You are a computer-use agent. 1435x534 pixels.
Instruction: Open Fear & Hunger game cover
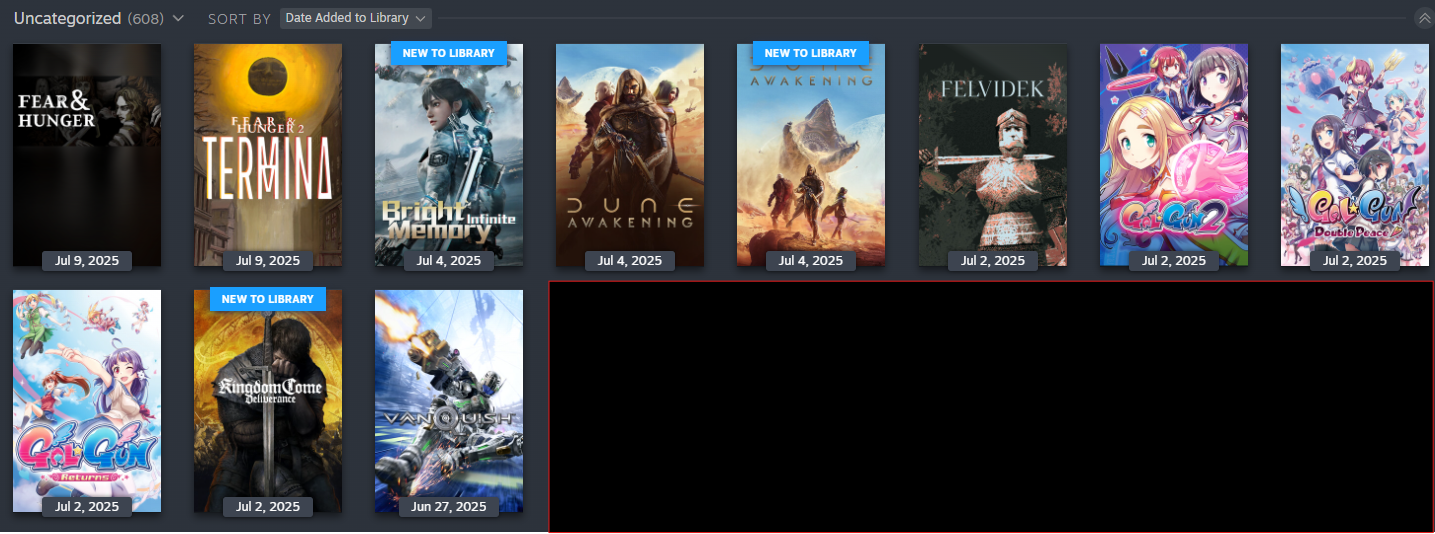coord(87,155)
